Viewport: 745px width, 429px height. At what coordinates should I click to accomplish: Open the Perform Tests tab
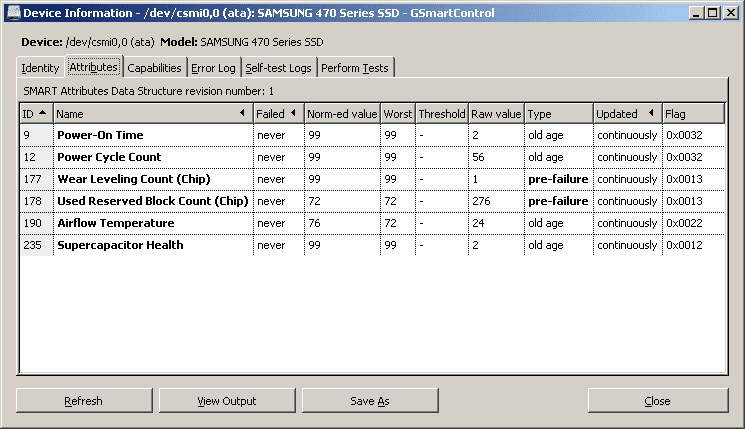(x=355, y=68)
